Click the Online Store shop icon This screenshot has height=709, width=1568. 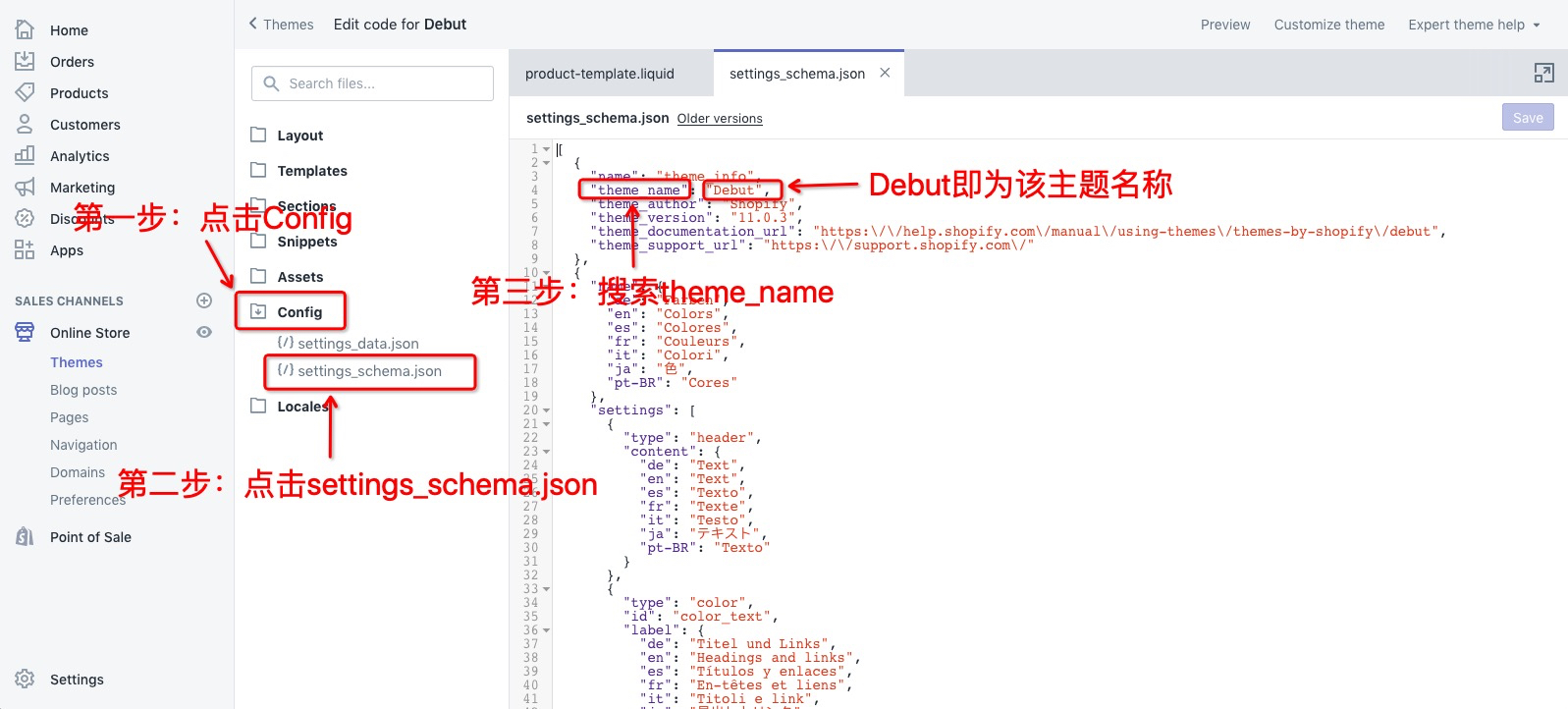tap(25, 332)
